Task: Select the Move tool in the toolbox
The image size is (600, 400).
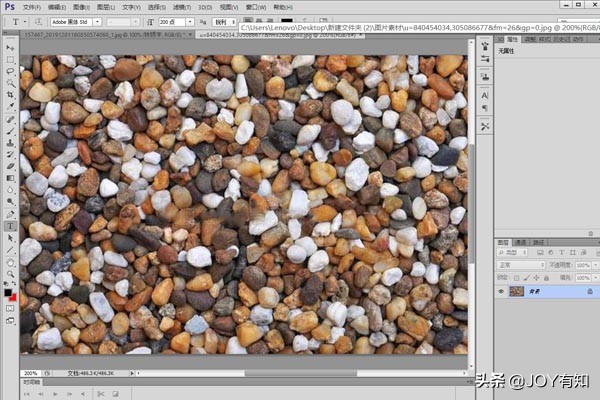Action: coord(10,47)
